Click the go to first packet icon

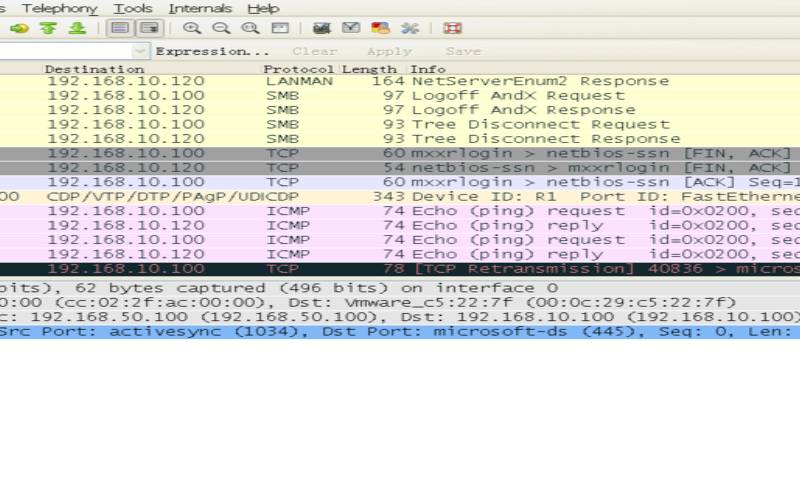click(x=48, y=28)
